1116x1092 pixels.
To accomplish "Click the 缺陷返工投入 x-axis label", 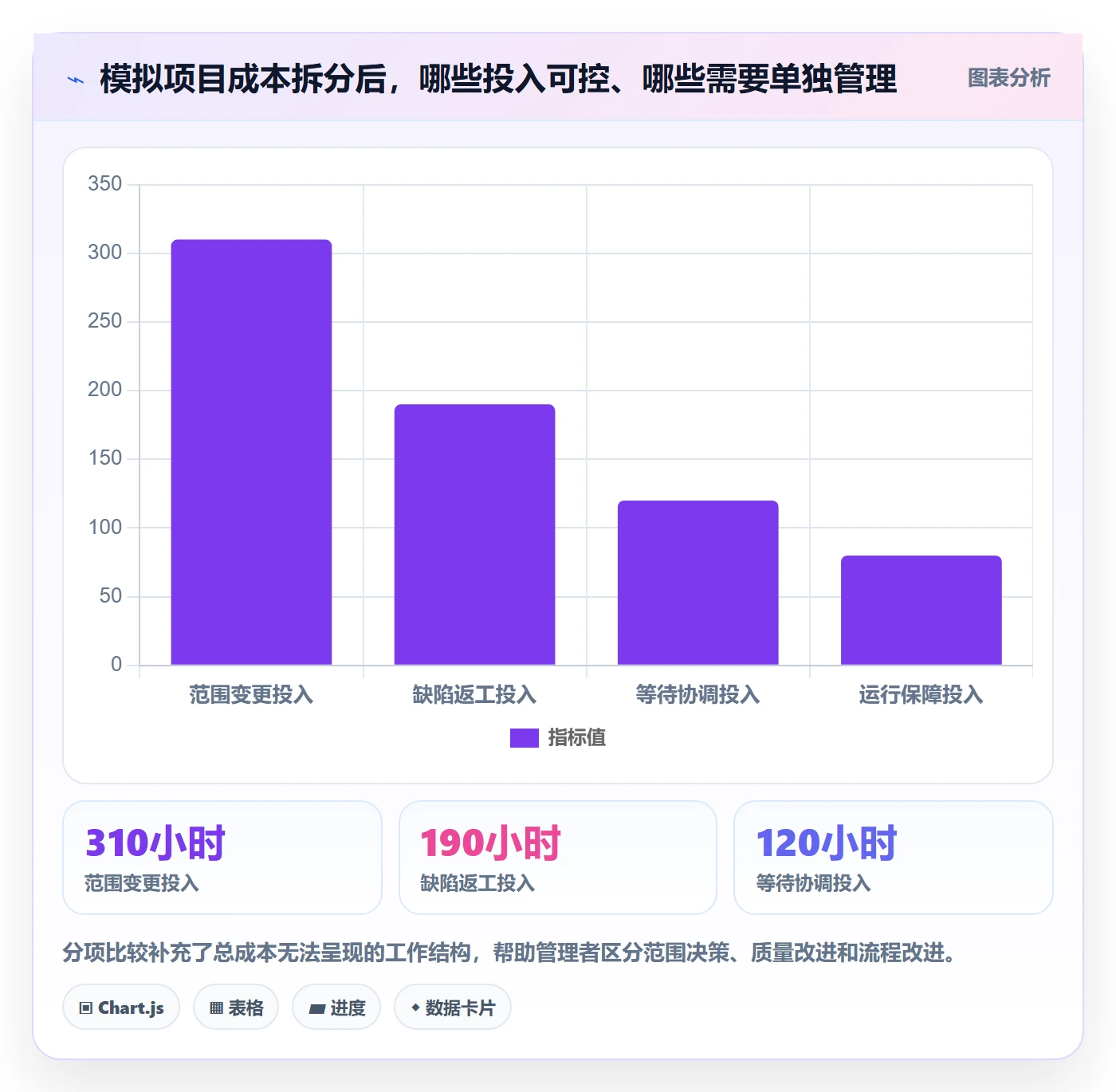I will point(474,695).
